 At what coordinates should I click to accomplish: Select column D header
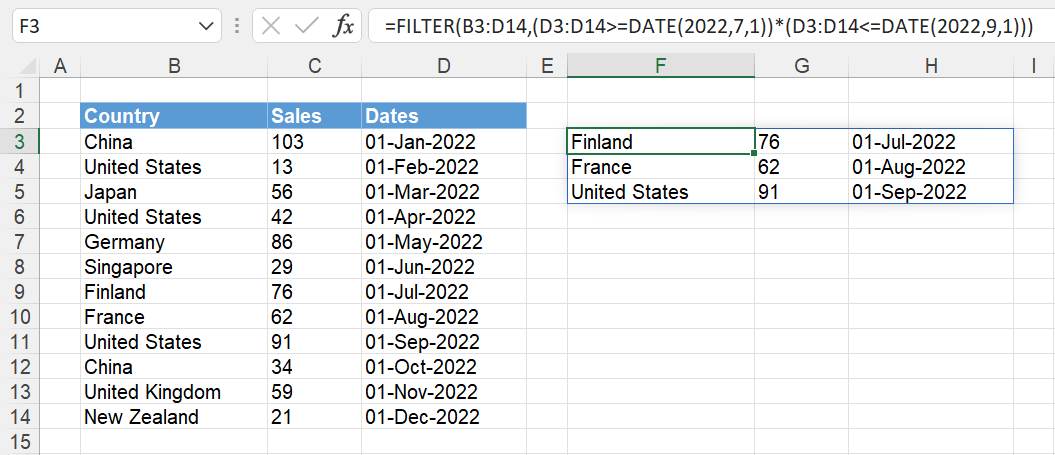443,65
